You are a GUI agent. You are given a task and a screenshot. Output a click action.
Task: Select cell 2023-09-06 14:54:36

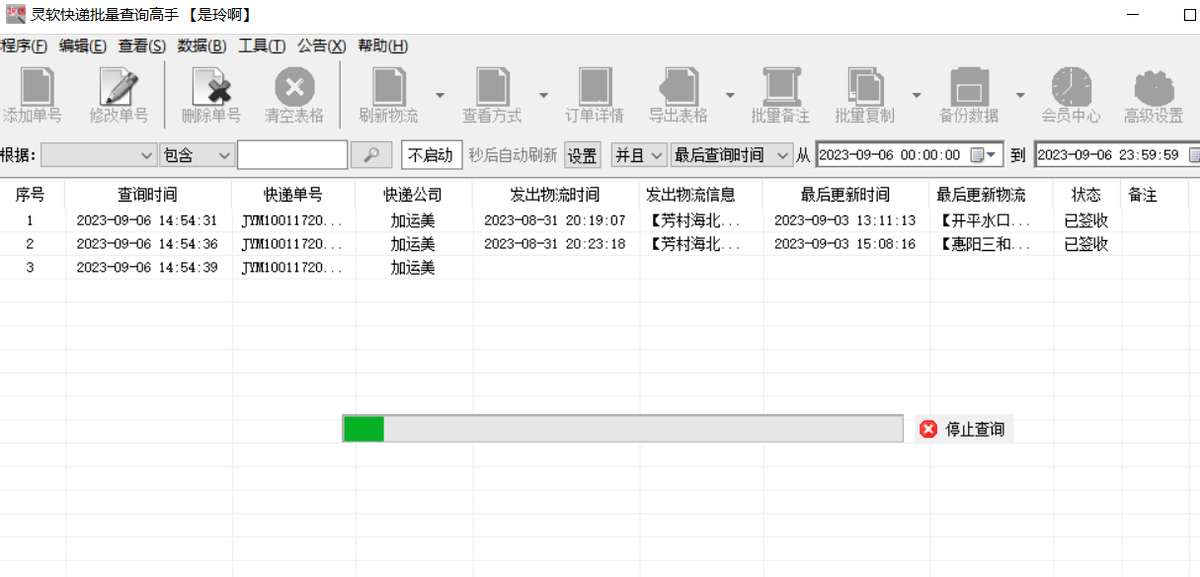tap(147, 244)
